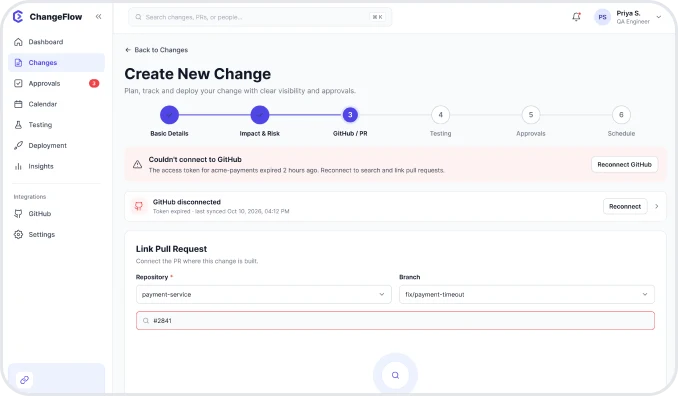Open Deployment from the sidebar
678x396 pixels.
56,146
